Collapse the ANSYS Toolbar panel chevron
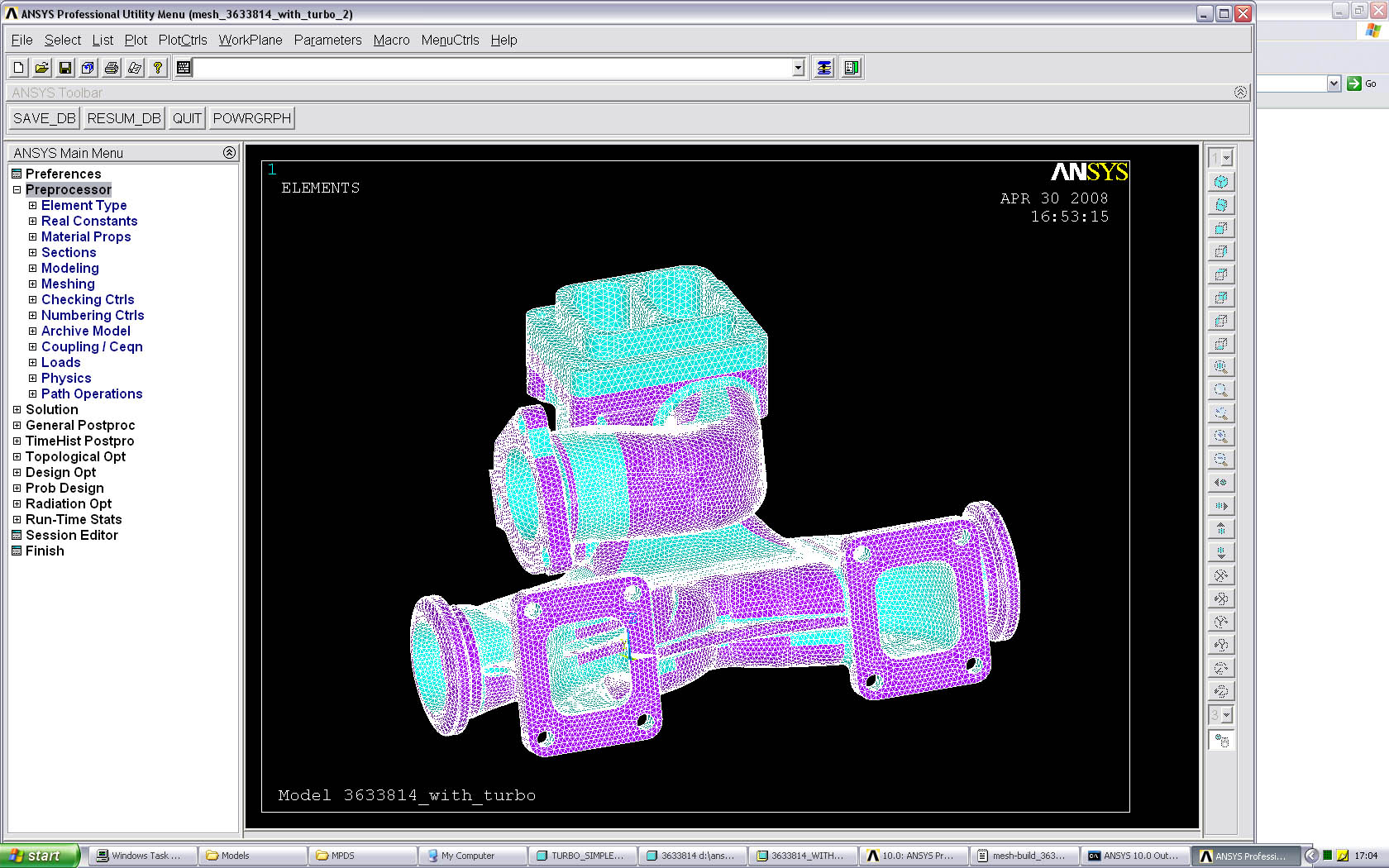The height and width of the screenshot is (868, 1389). (x=1240, y=93)
